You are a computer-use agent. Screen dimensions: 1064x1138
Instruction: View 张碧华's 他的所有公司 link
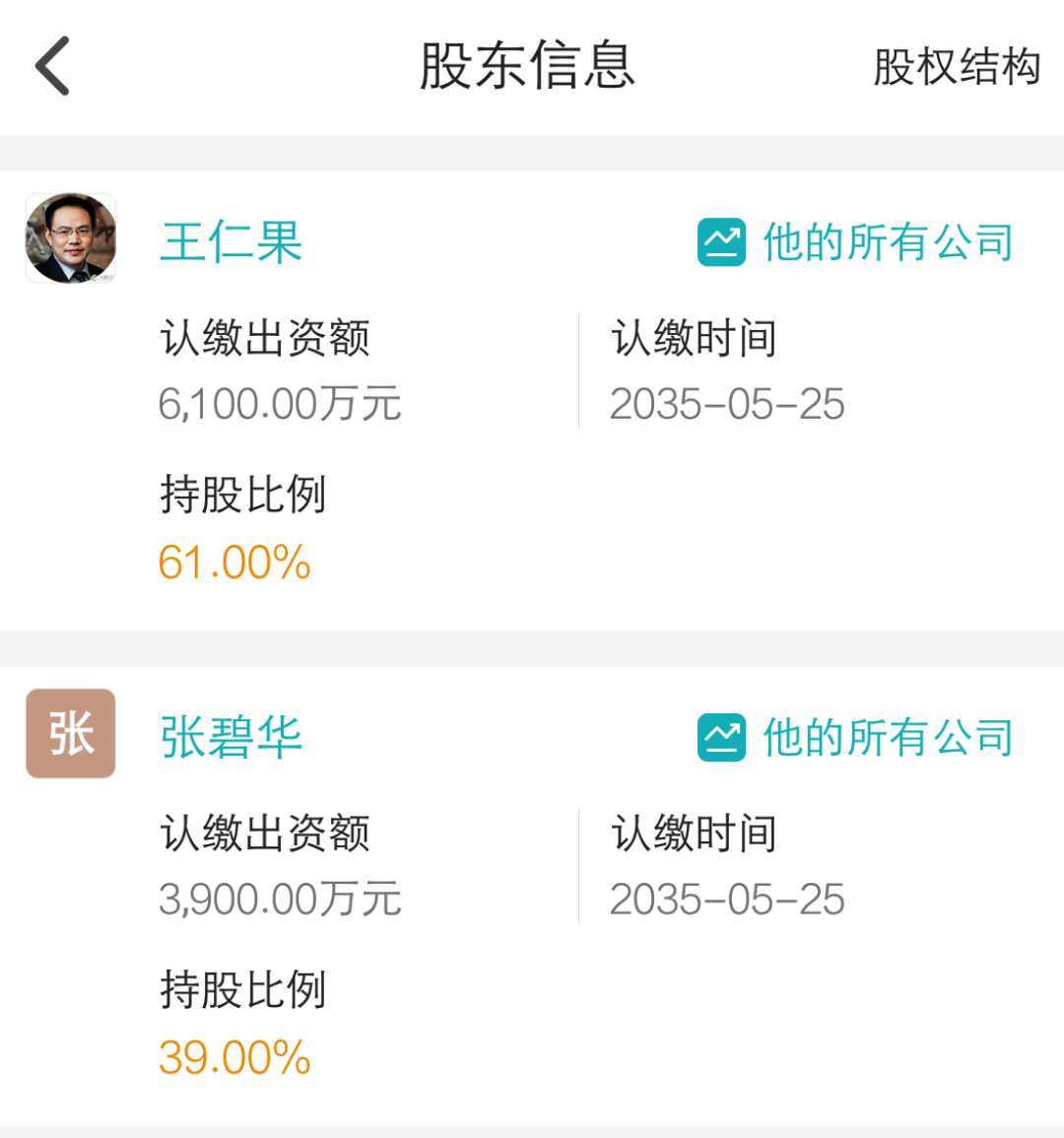(888, 737)
